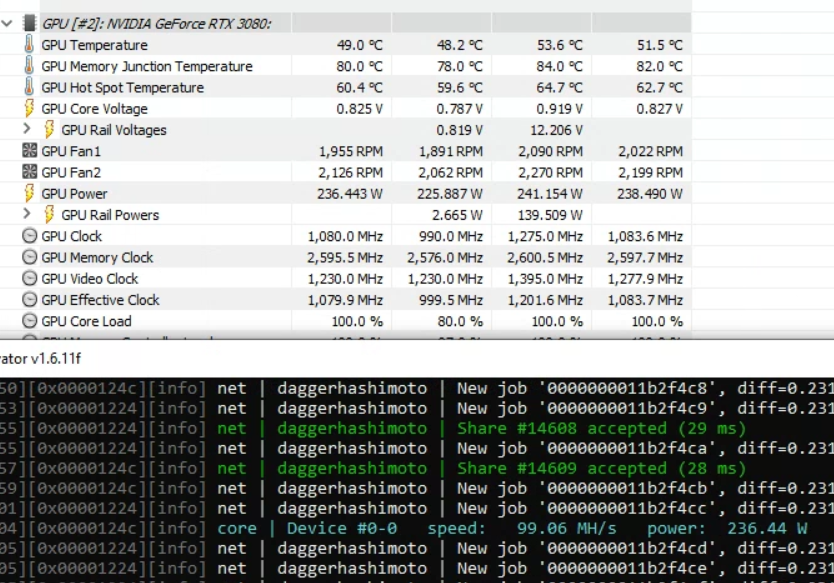Click the thermometer icon for GPU Memory Junction Temperature
This screenshot has height=583, width=834.
click(x=29, y=66)
